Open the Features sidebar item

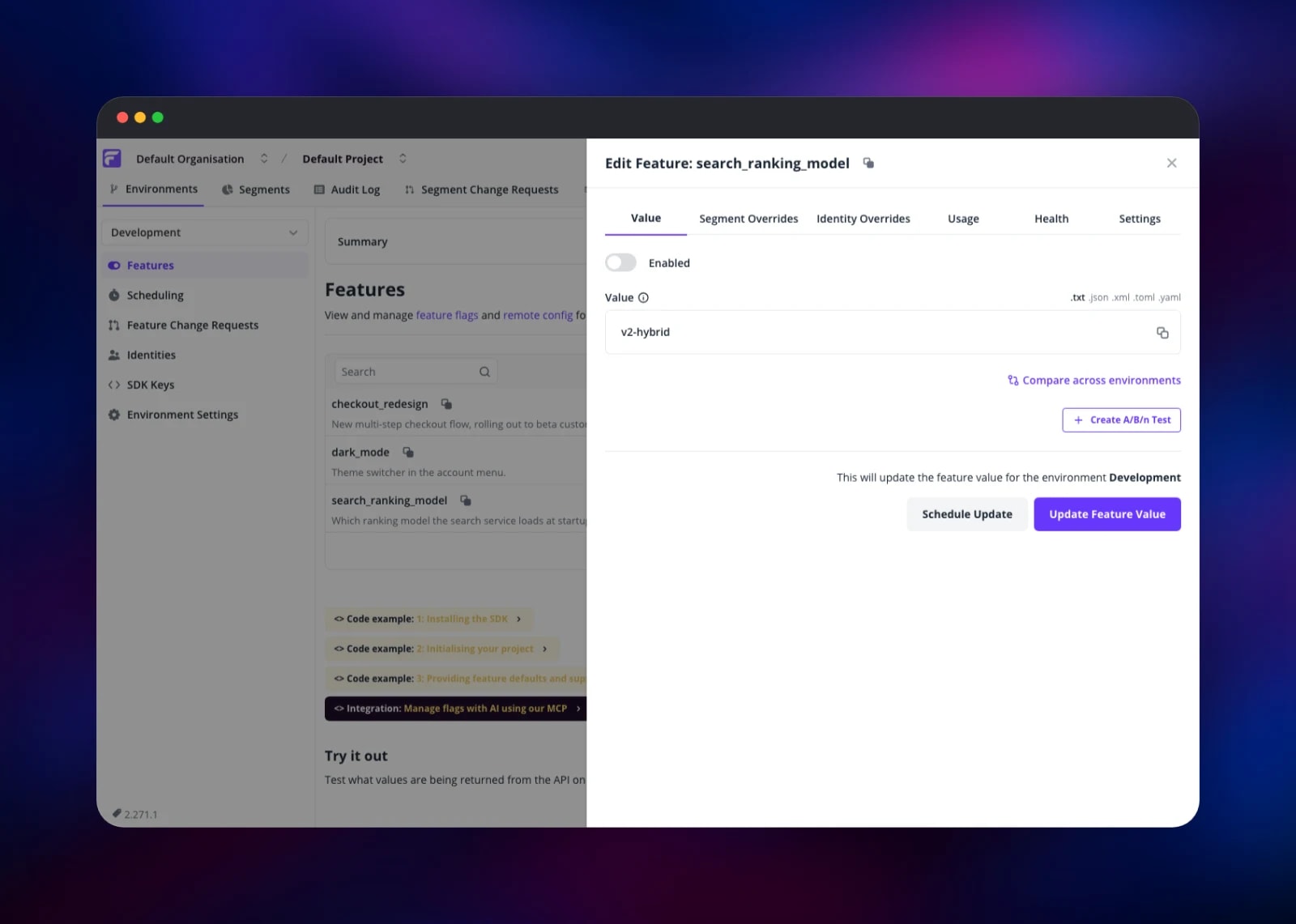205,266
